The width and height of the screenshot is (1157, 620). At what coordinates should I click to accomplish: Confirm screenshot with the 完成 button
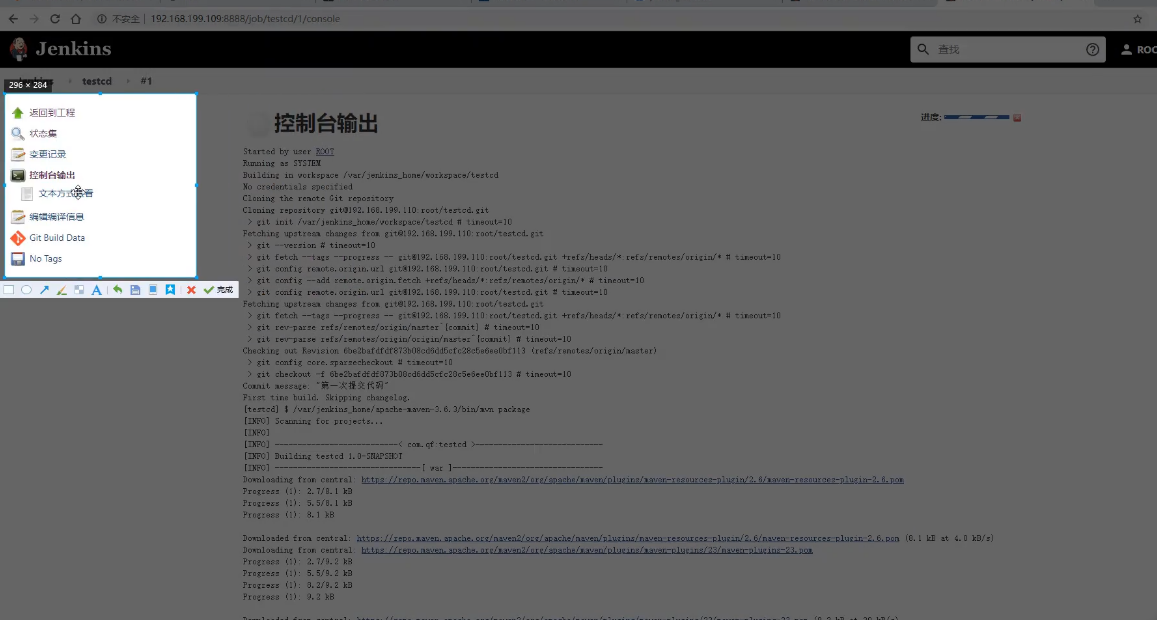[x=218, y=290]
